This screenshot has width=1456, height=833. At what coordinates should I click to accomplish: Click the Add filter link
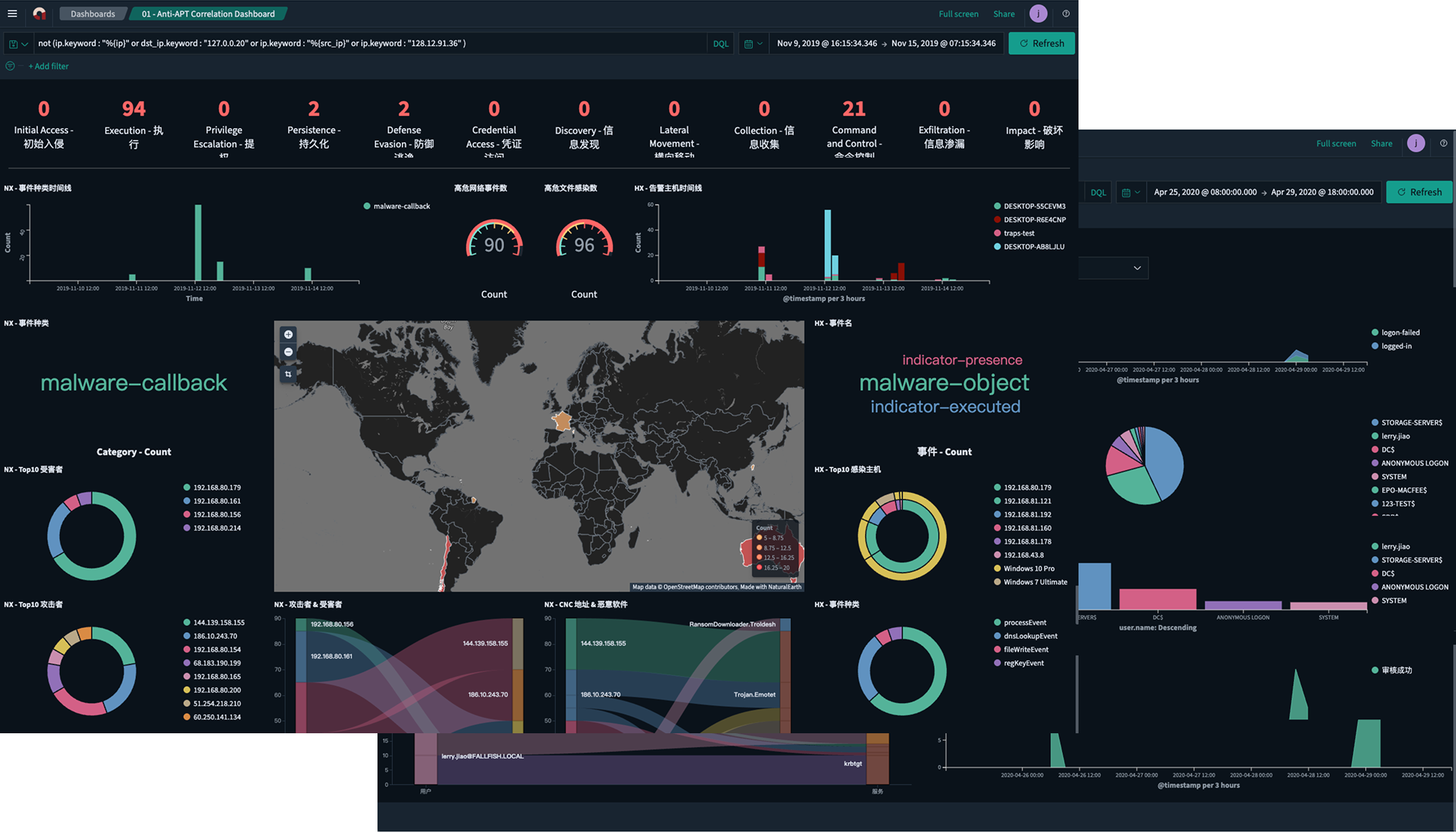(49, 66)
